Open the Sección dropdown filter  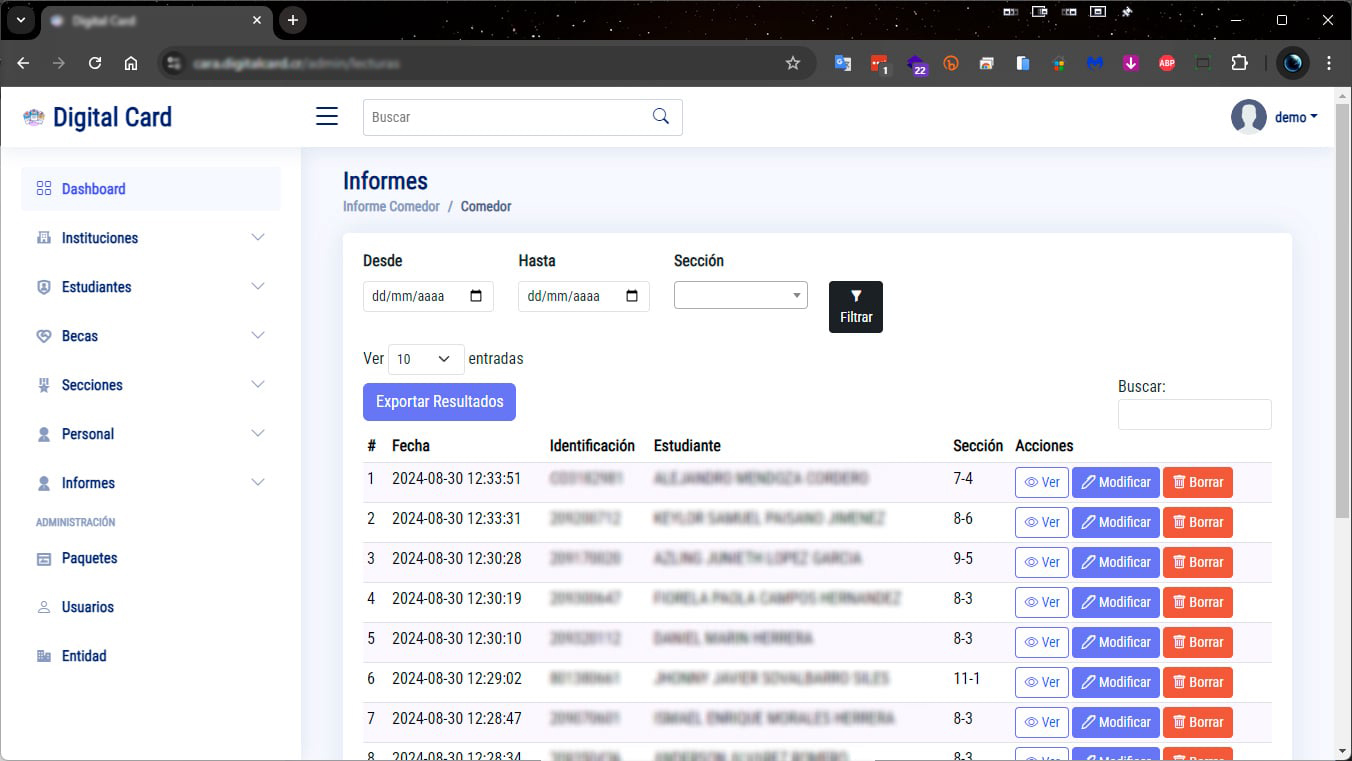coord(740,295)
